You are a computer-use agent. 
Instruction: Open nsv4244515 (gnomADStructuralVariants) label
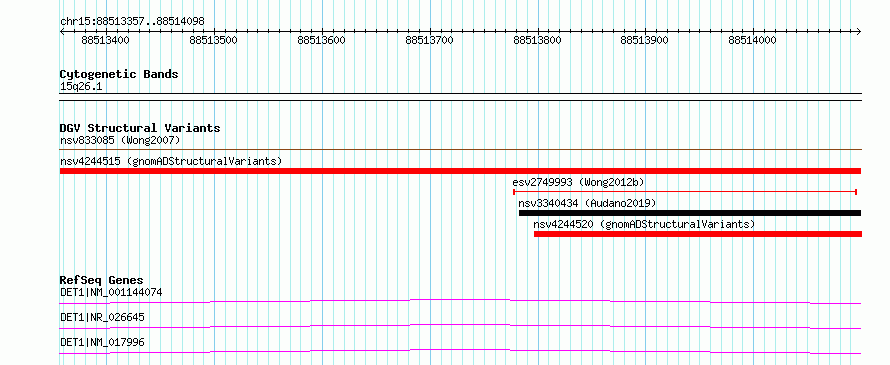[171, 161]
